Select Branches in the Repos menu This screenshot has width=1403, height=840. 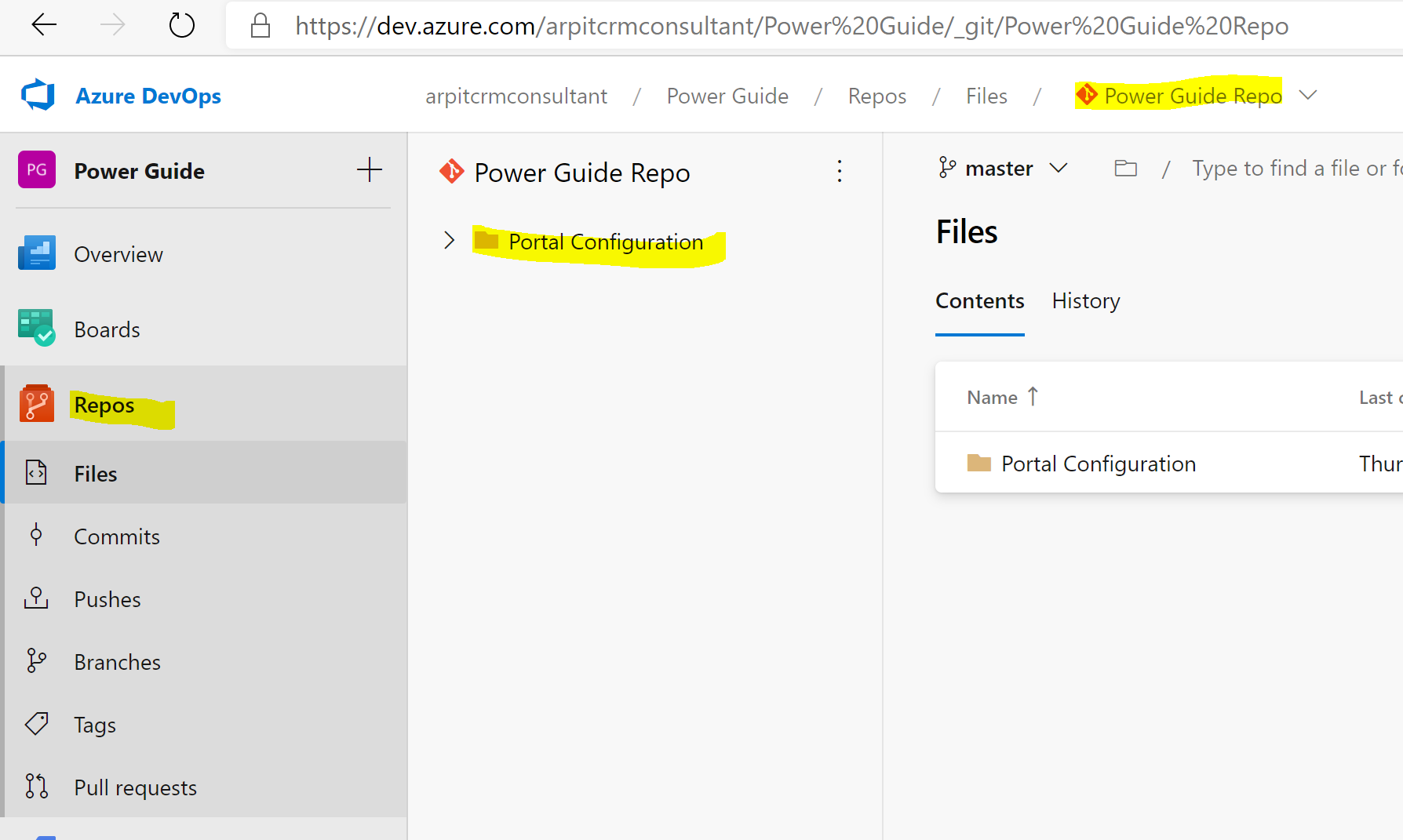coord(118,662)
